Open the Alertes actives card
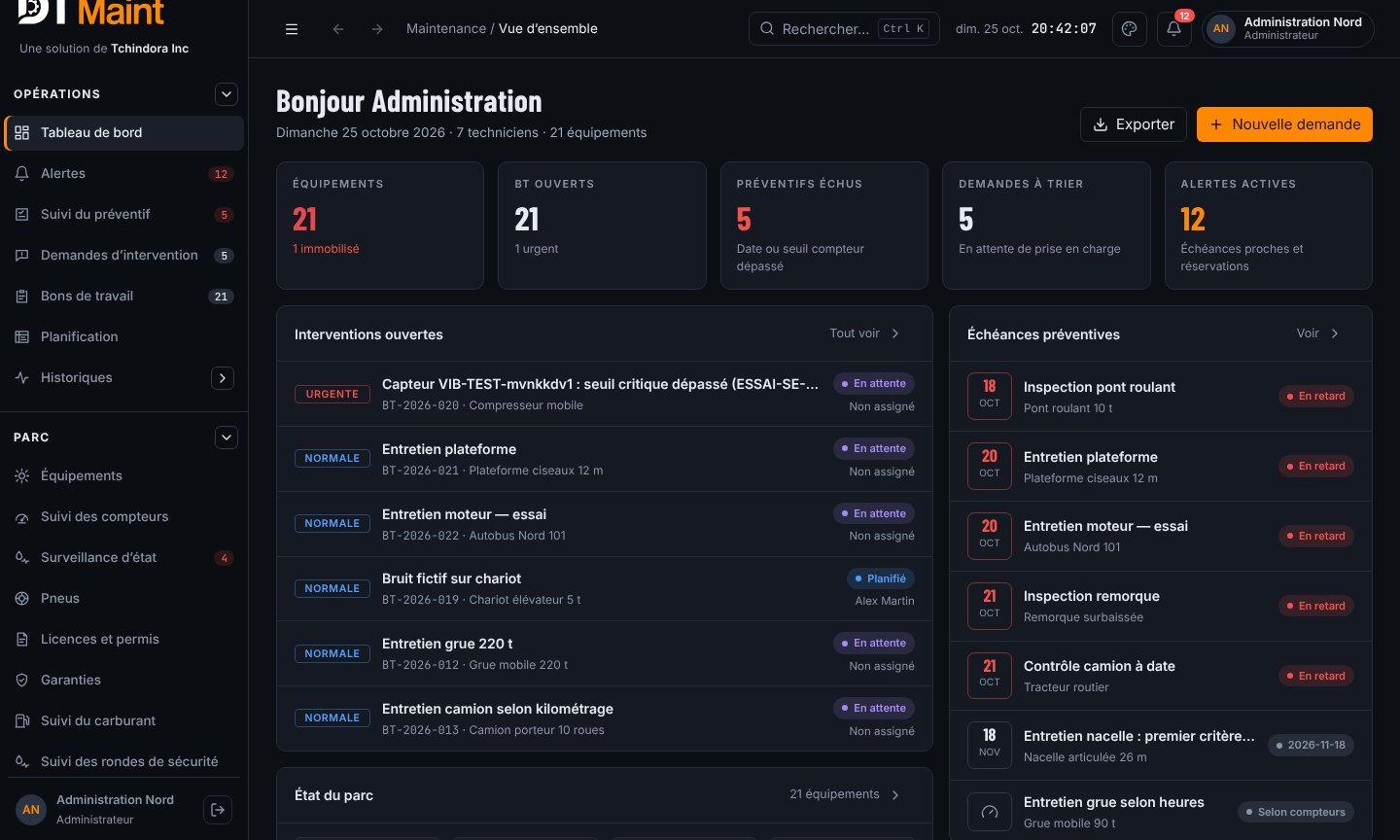Viewport: 1400px width, 840px height. coord(1269,226)
